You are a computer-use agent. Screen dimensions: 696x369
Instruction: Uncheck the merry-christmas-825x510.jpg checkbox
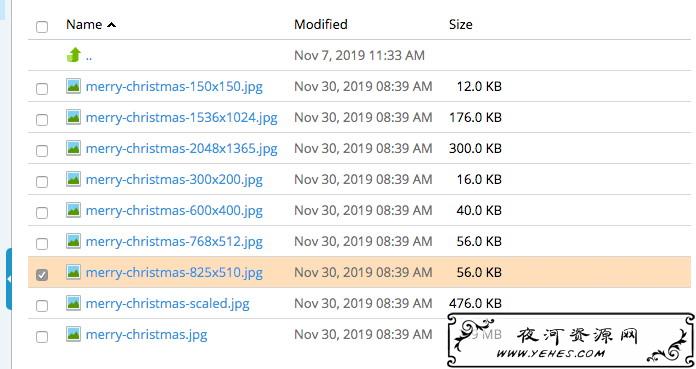42,275
